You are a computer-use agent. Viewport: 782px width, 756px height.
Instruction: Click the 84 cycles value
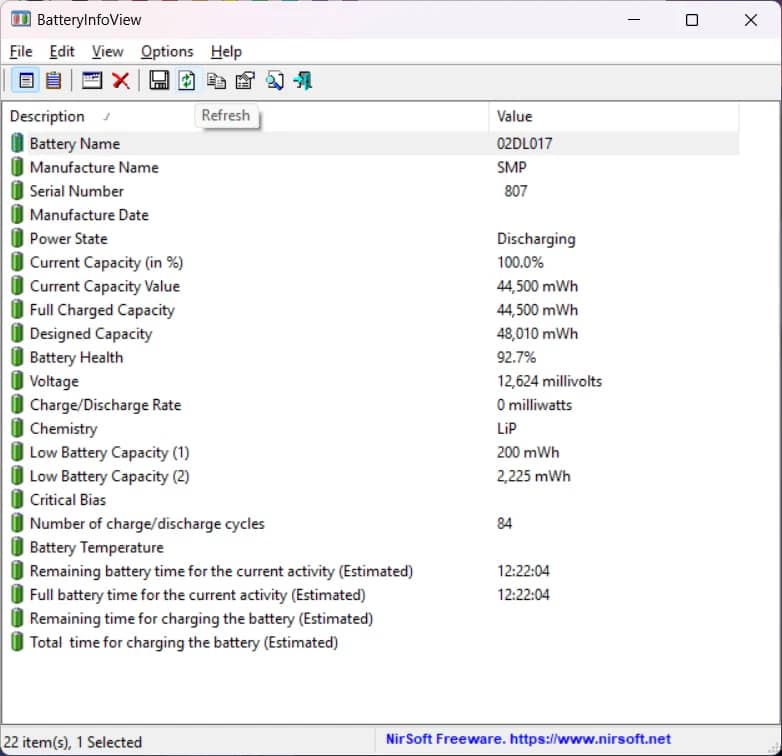point(504,523)
